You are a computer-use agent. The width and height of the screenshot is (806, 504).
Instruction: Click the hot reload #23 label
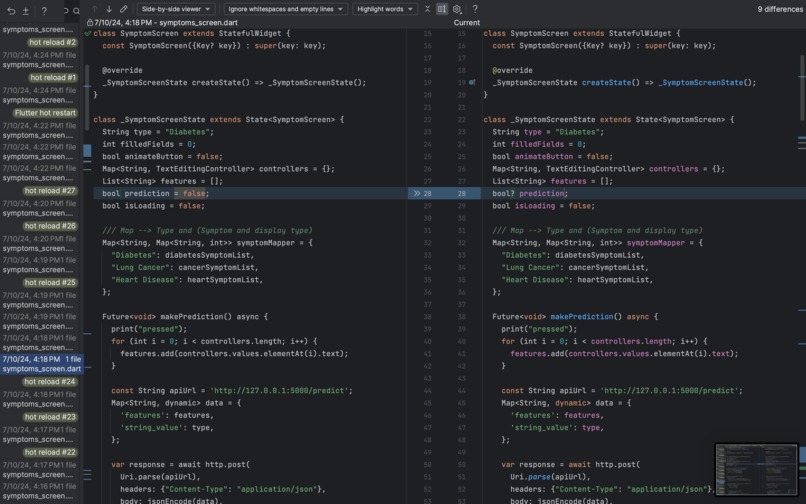[x=50, y=417]
